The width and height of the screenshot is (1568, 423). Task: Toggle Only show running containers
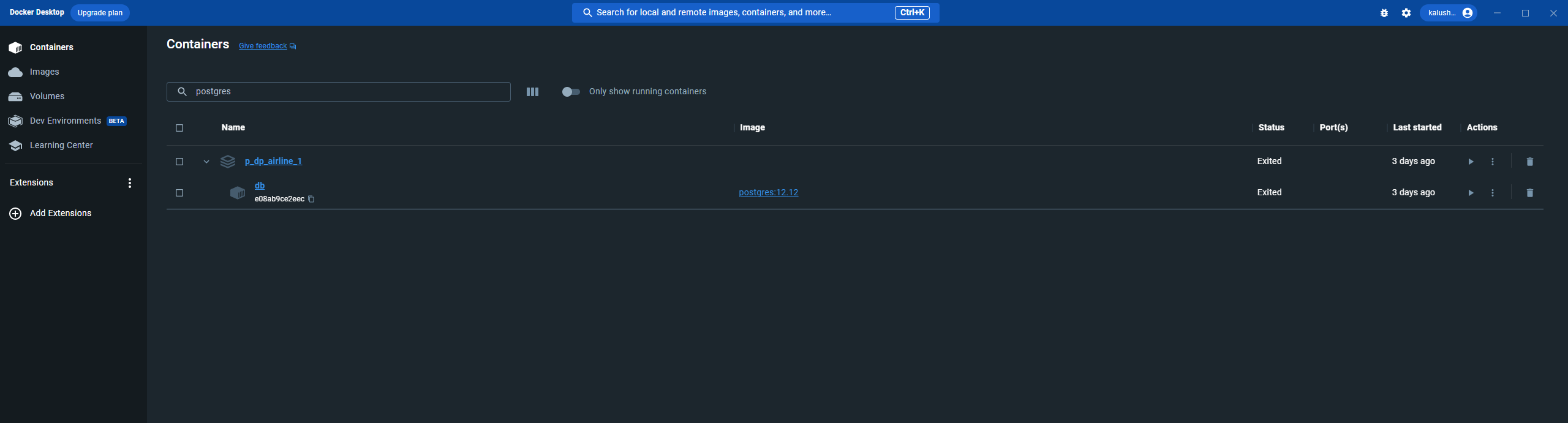pyautogui.click(x=571, y=92)
